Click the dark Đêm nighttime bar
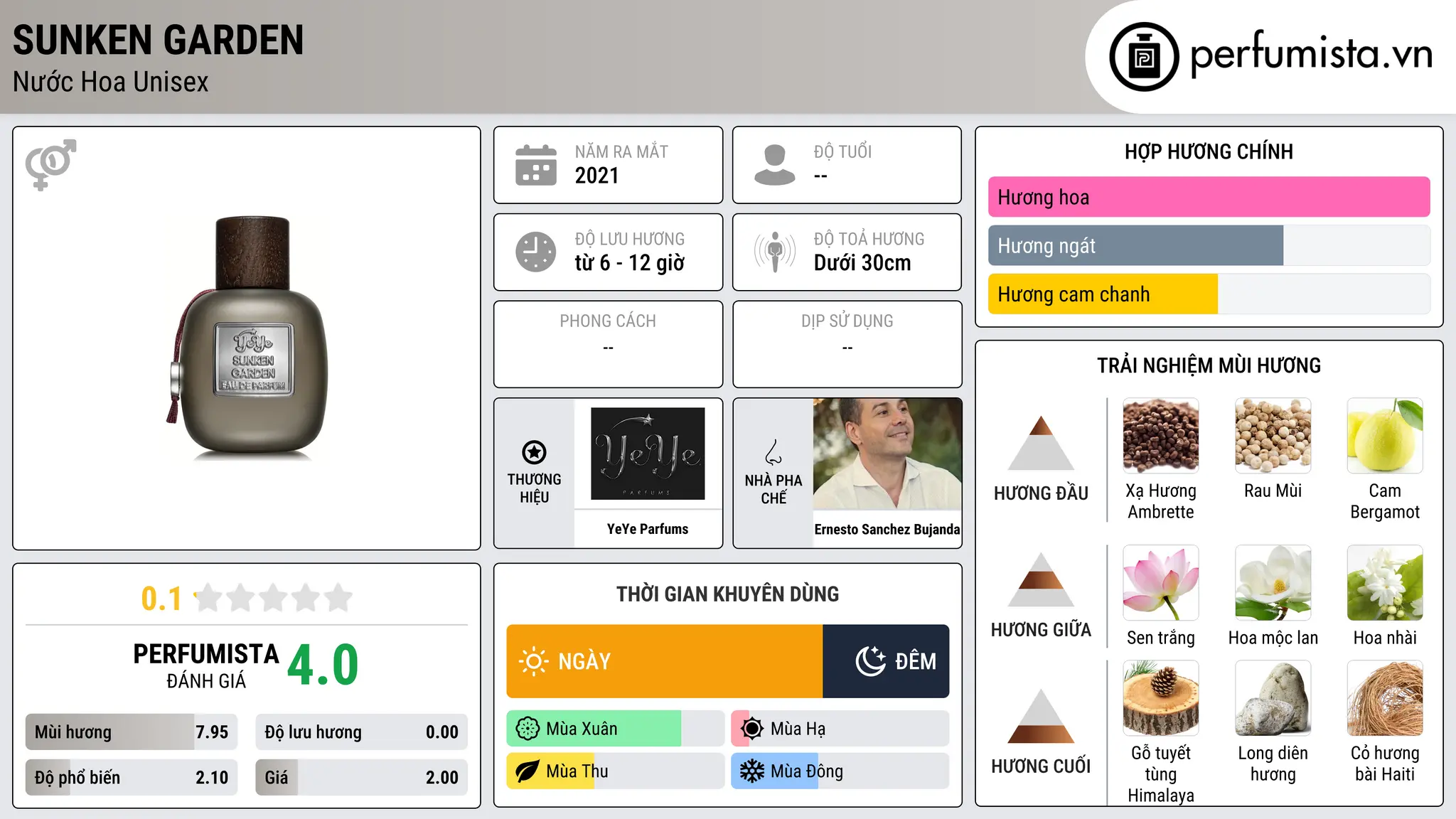Screen dimensions: 1456x819 [x=886, y=661]
